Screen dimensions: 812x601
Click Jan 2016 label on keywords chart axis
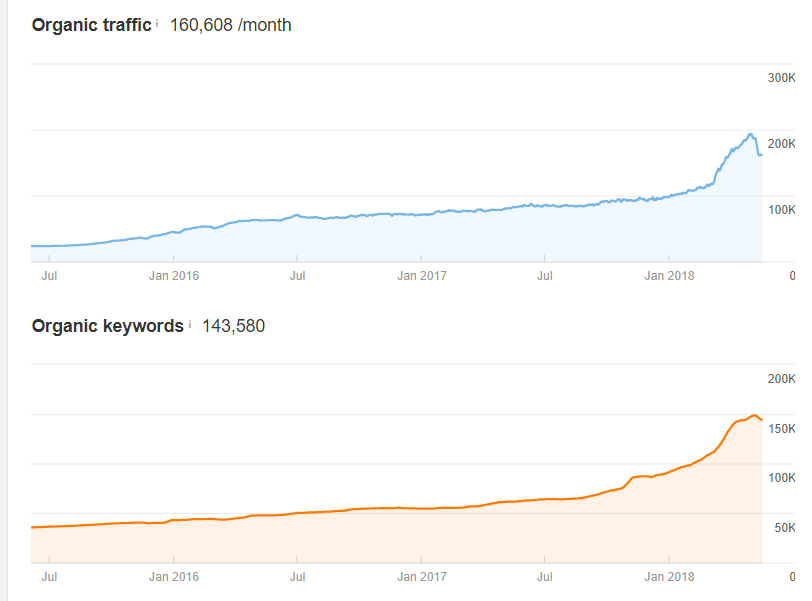(173, 577)
